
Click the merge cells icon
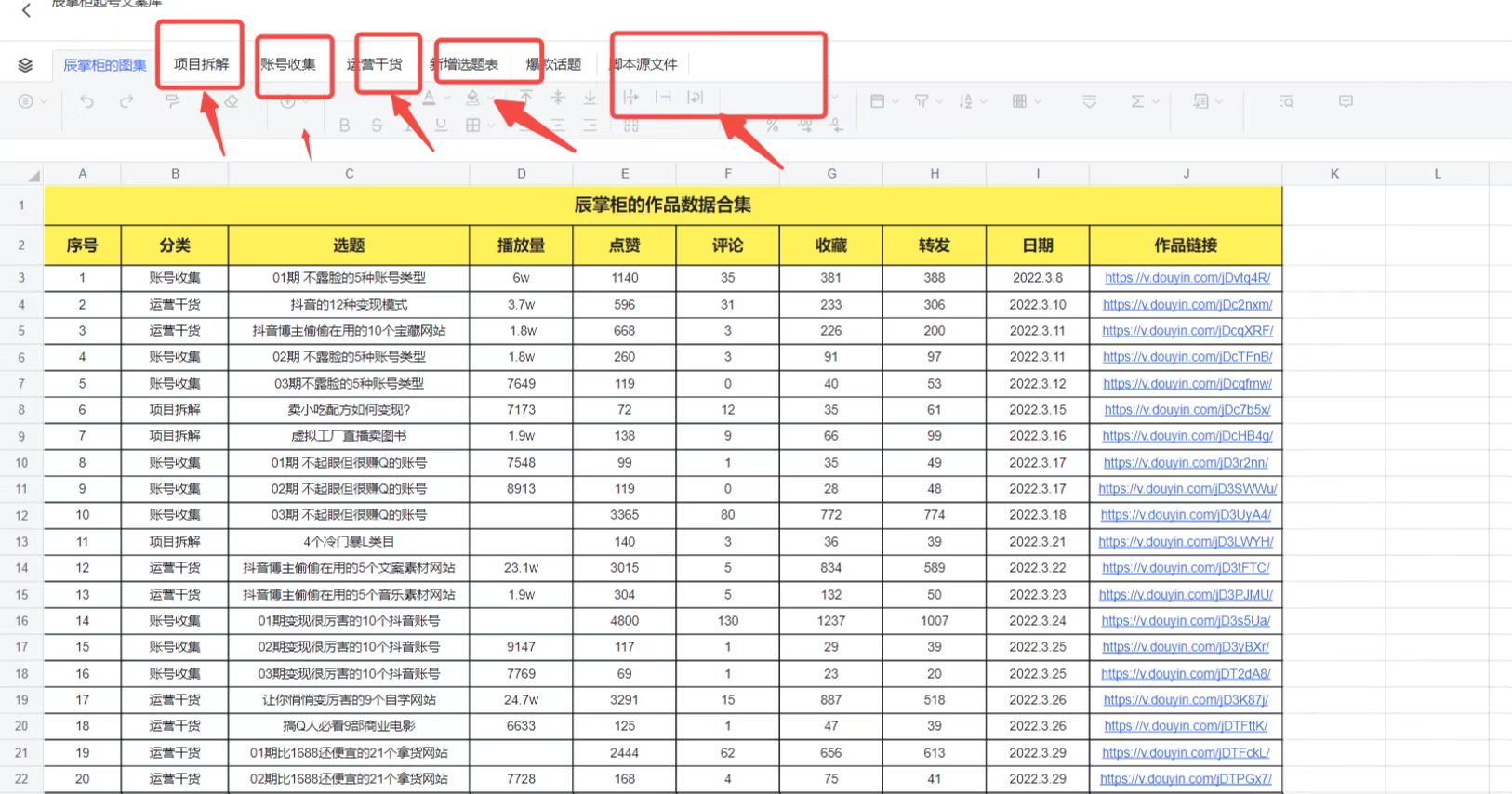tap(631, 125)
